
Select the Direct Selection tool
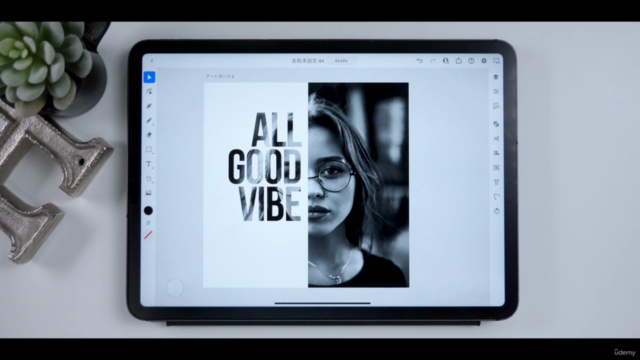pos(149,91)
